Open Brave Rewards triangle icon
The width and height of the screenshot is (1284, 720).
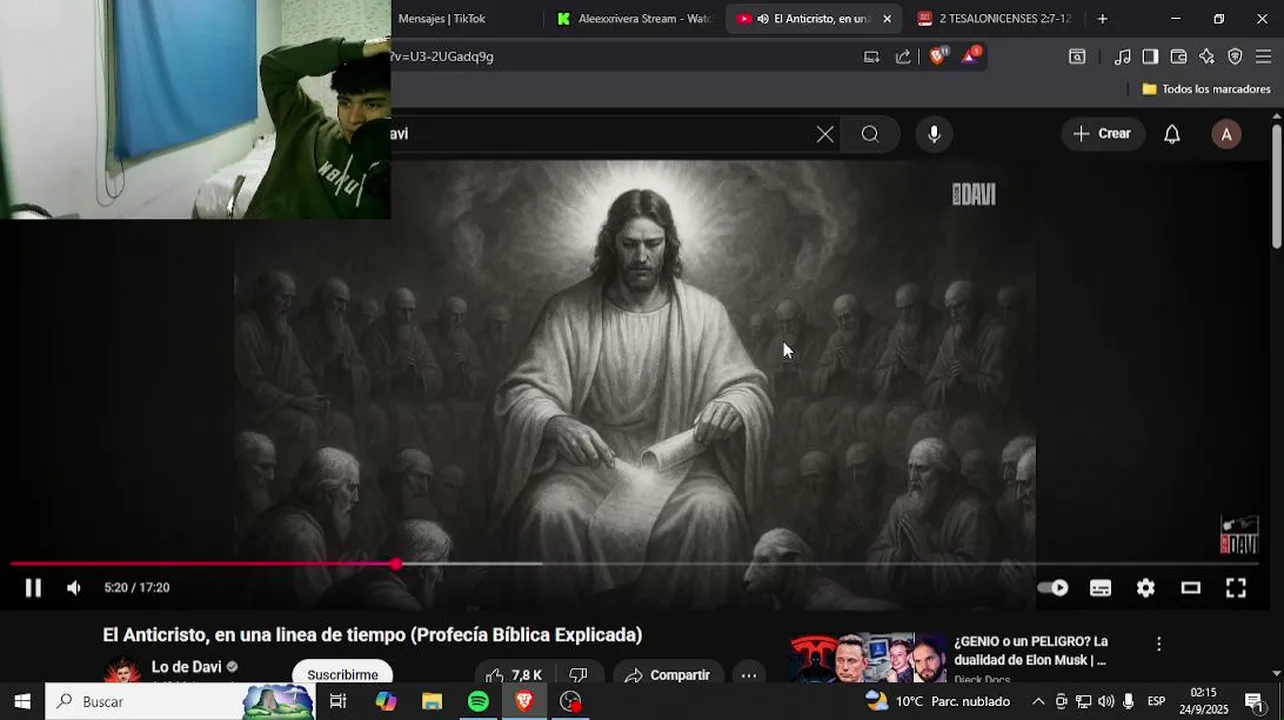[x=970, y=56]
